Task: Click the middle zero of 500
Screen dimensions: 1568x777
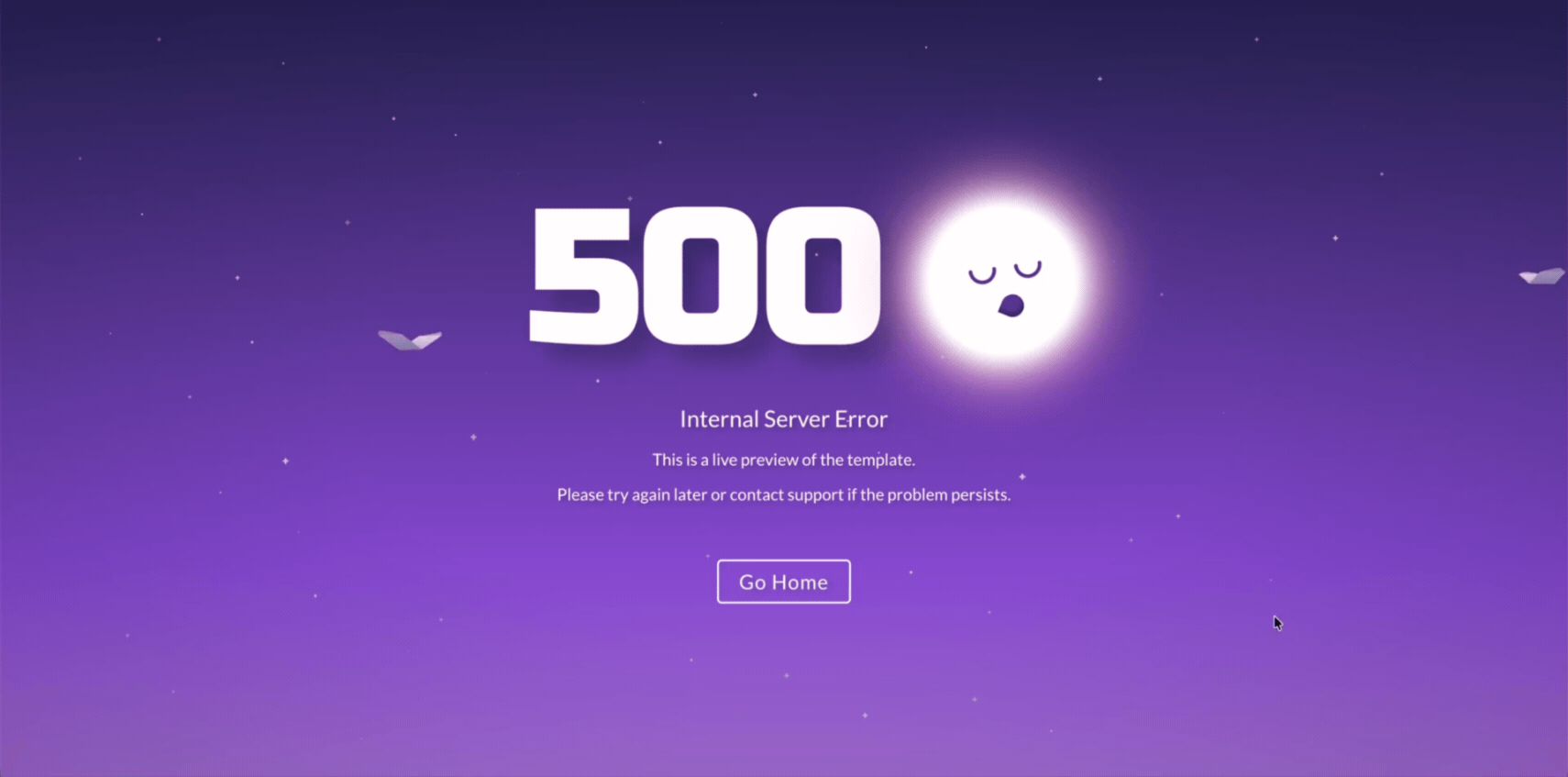Action: click(701, 275)
